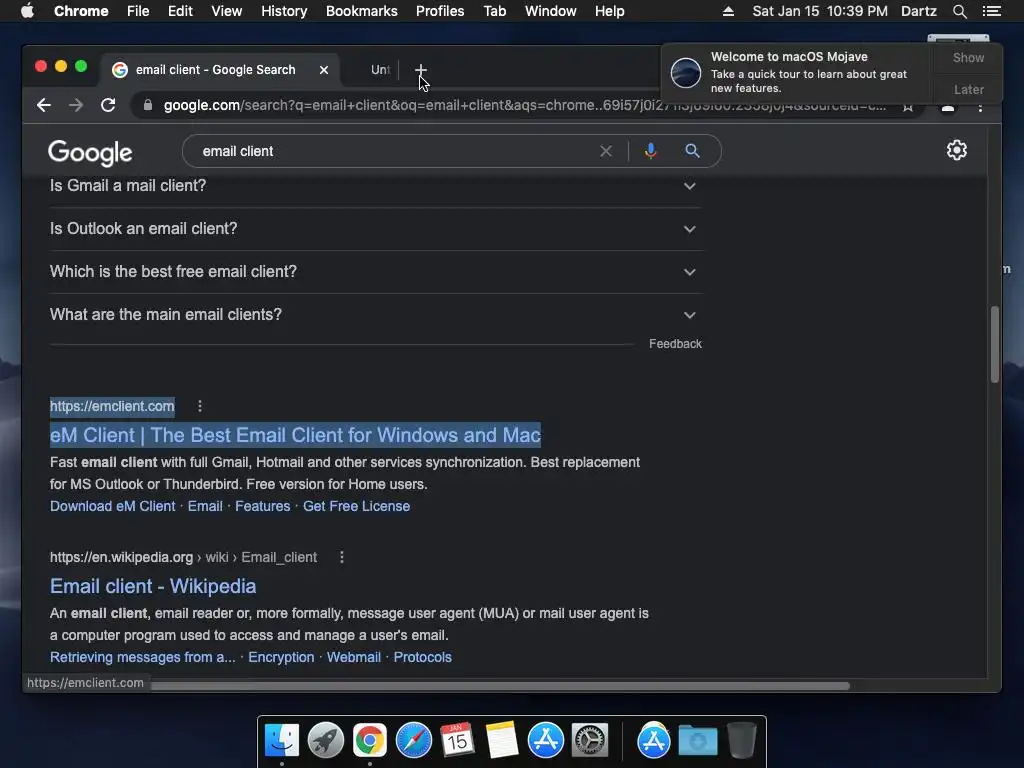Start voice search with microphone icon
This screenshot has width=1024, height=768.
pos(650,152)
